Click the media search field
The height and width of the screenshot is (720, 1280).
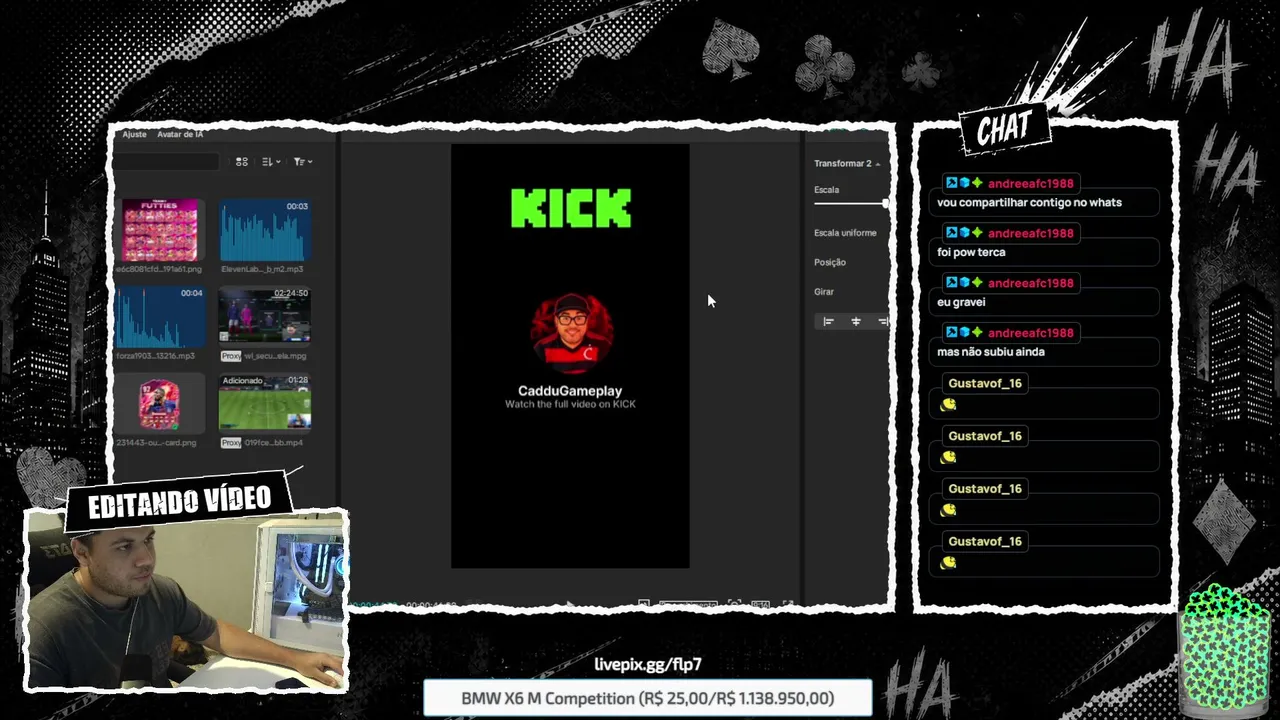click(x=166, y=161)
